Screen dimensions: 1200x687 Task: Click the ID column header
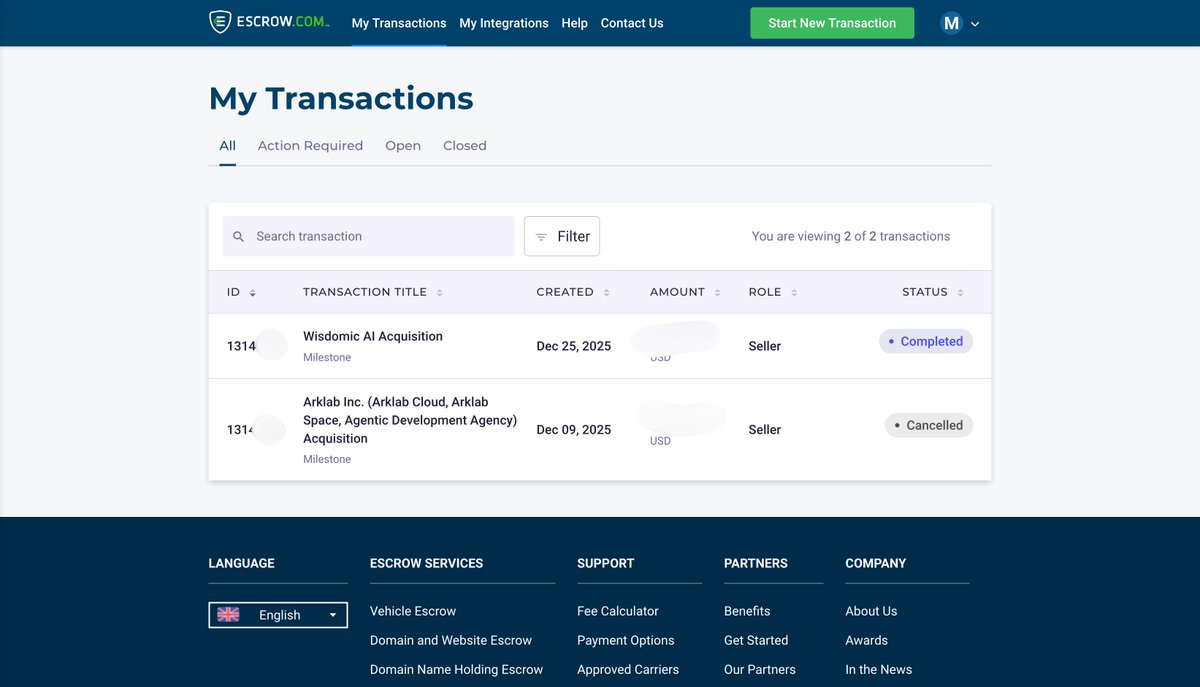[234, 292]
